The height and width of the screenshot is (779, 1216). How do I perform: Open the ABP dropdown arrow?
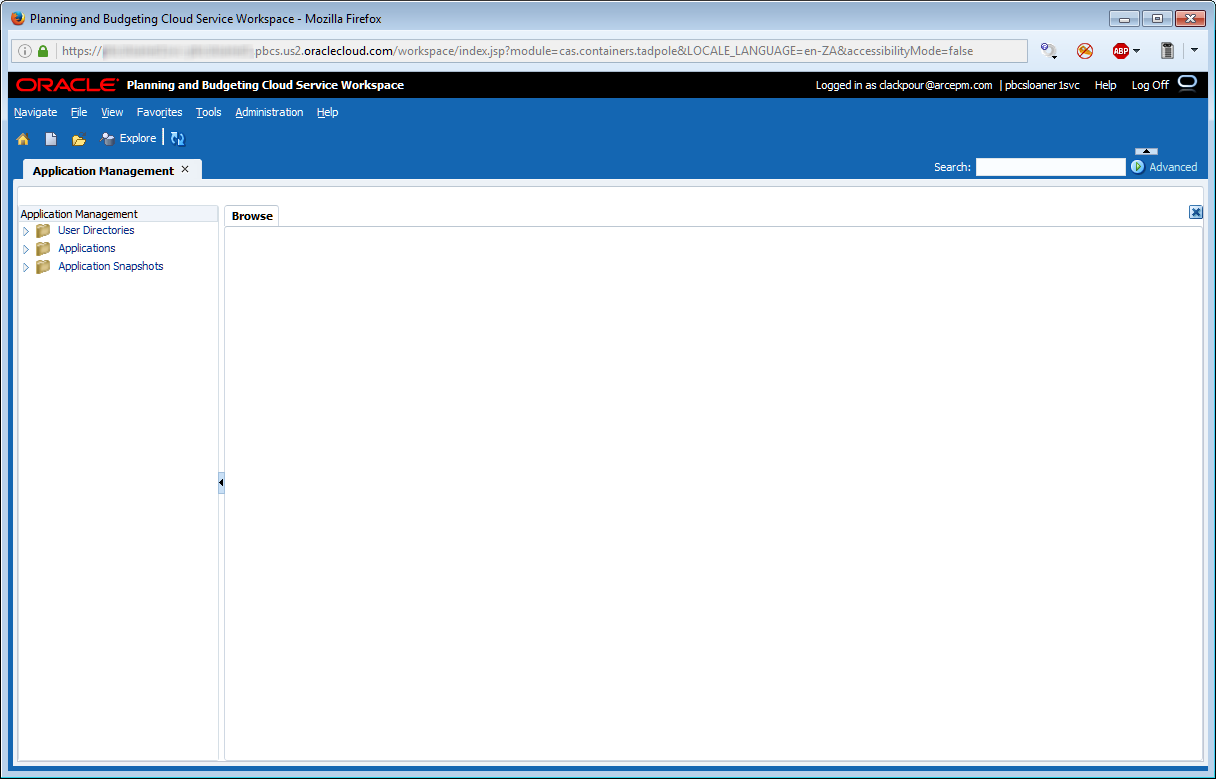tap(1136, 51)
